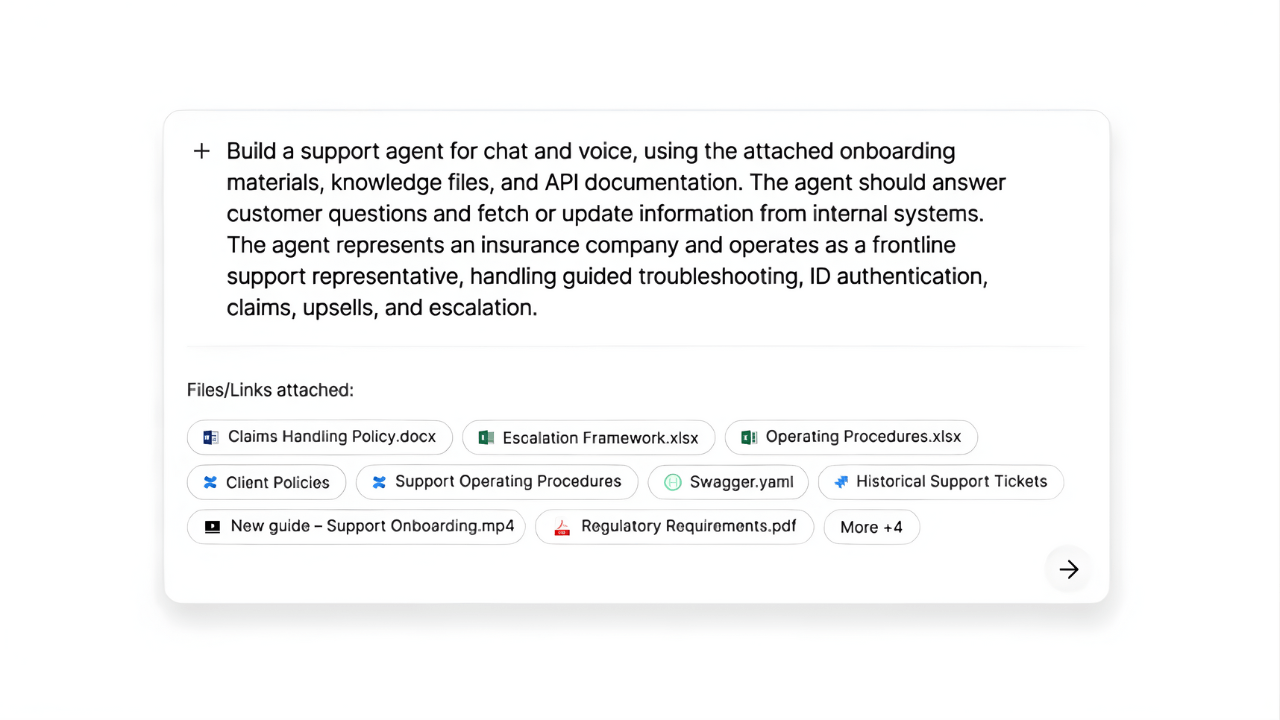1280x720 pixels.
Task: Click the New guide – Support Onboarding.mp4 chip
Action: pos(356,526)
